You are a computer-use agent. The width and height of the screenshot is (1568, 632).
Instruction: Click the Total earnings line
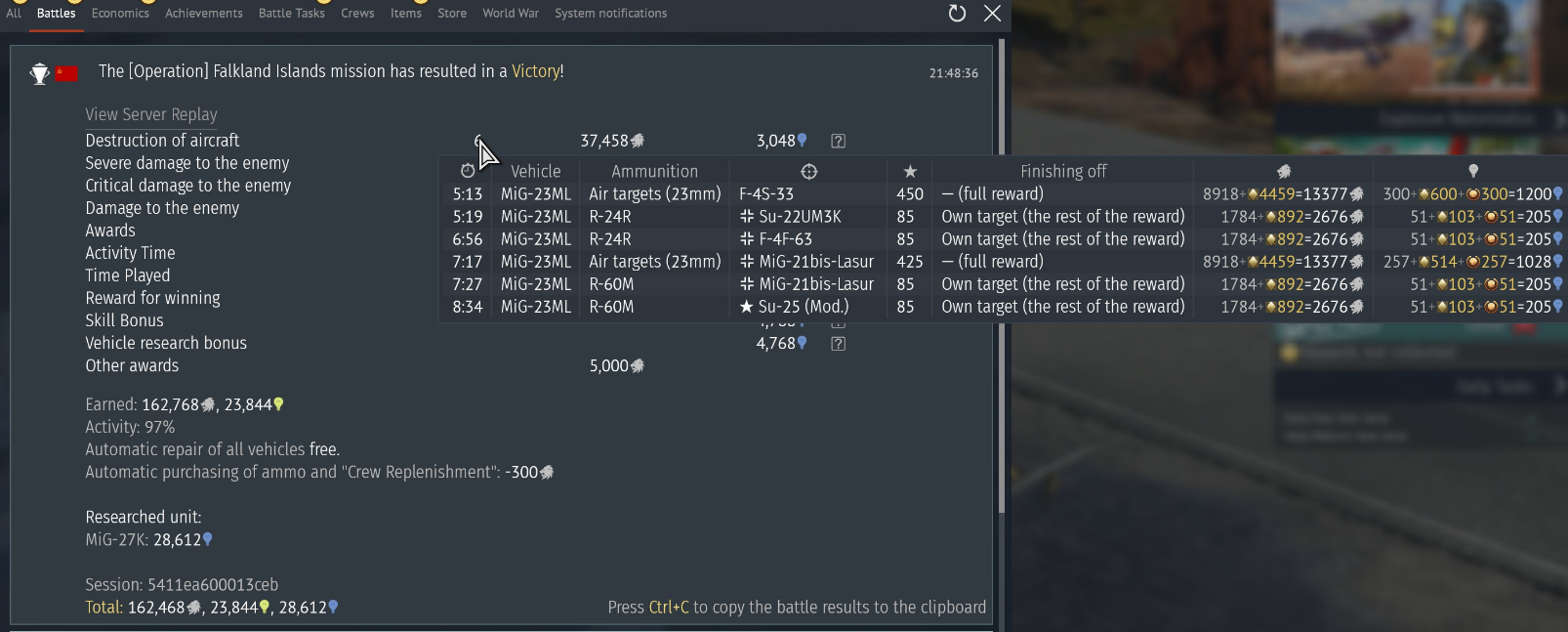[212, 608]
